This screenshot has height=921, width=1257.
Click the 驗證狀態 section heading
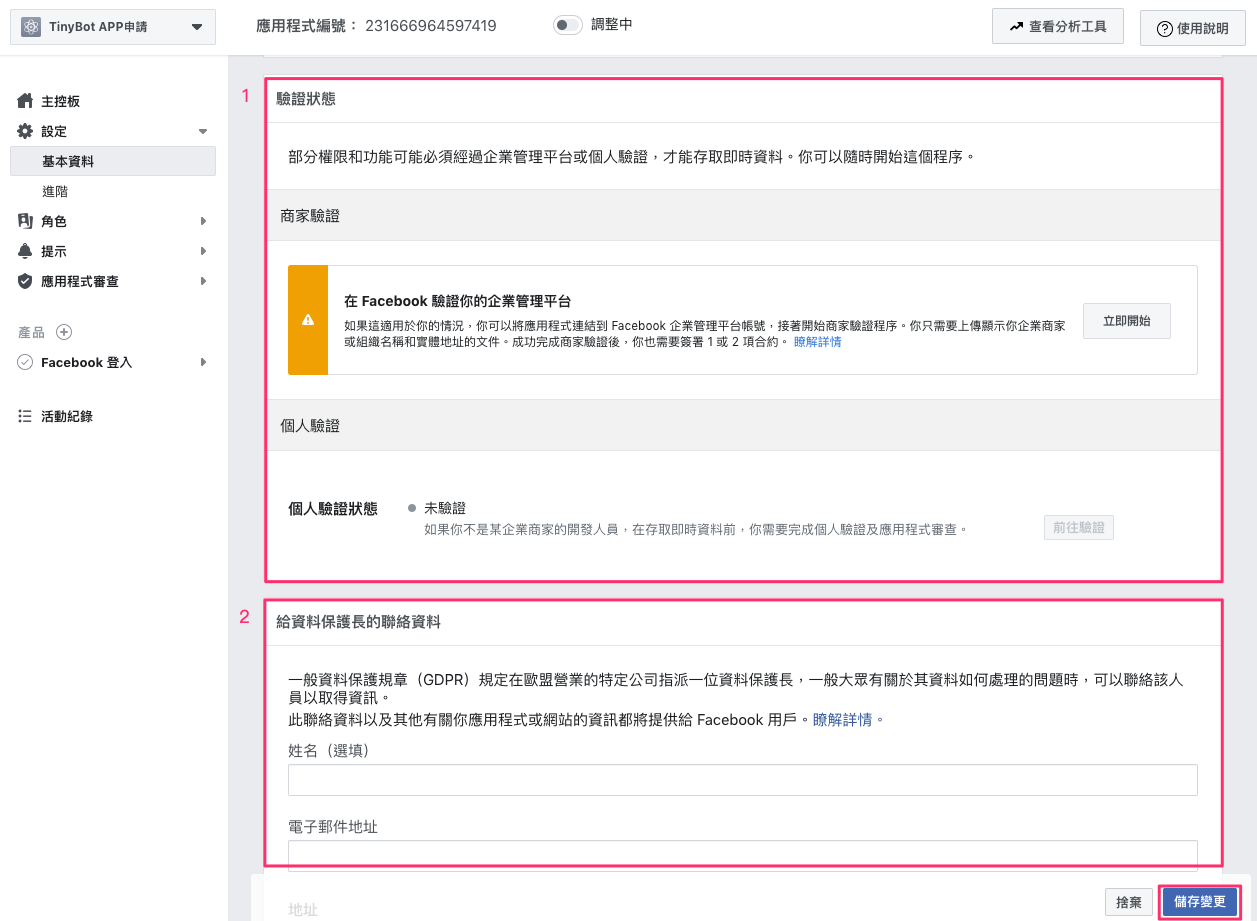pos(306,99)
